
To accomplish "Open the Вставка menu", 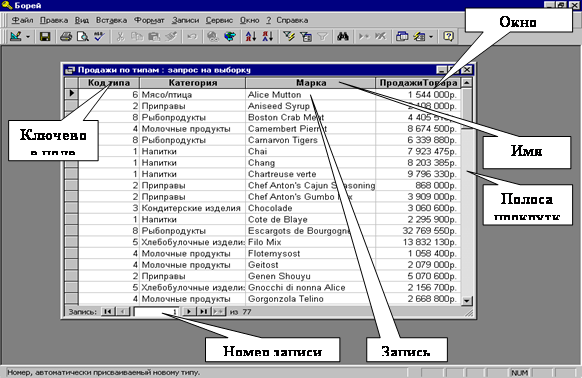I will 111,20.
